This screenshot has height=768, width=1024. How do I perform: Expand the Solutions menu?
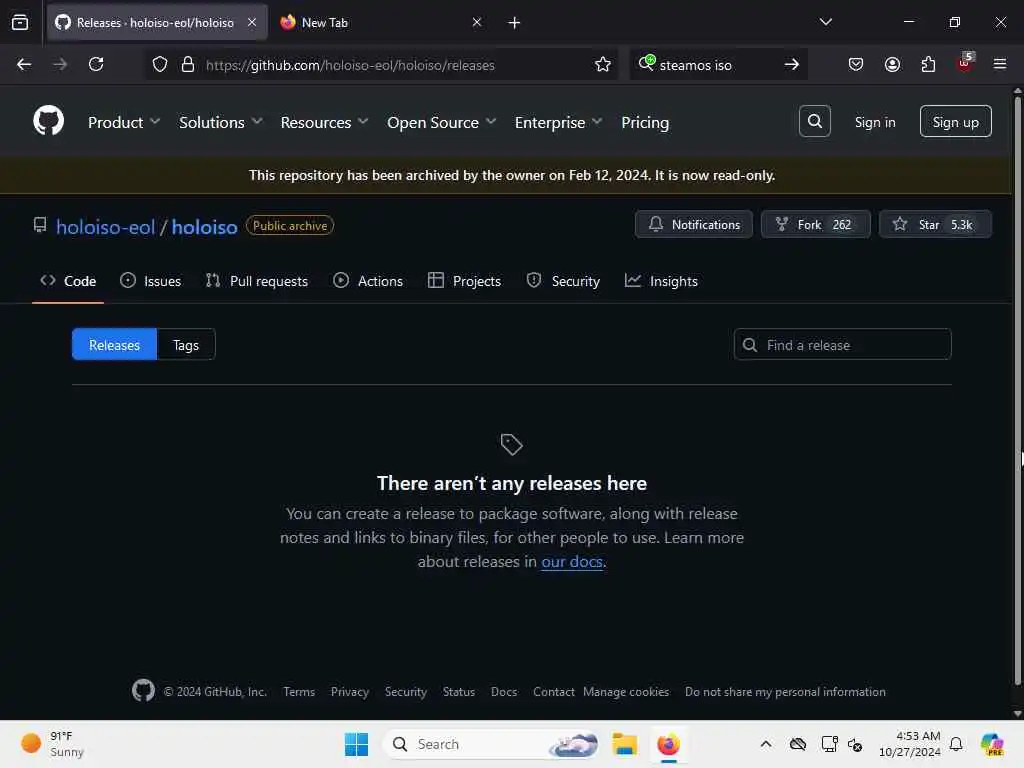click(x=221, y=122)
